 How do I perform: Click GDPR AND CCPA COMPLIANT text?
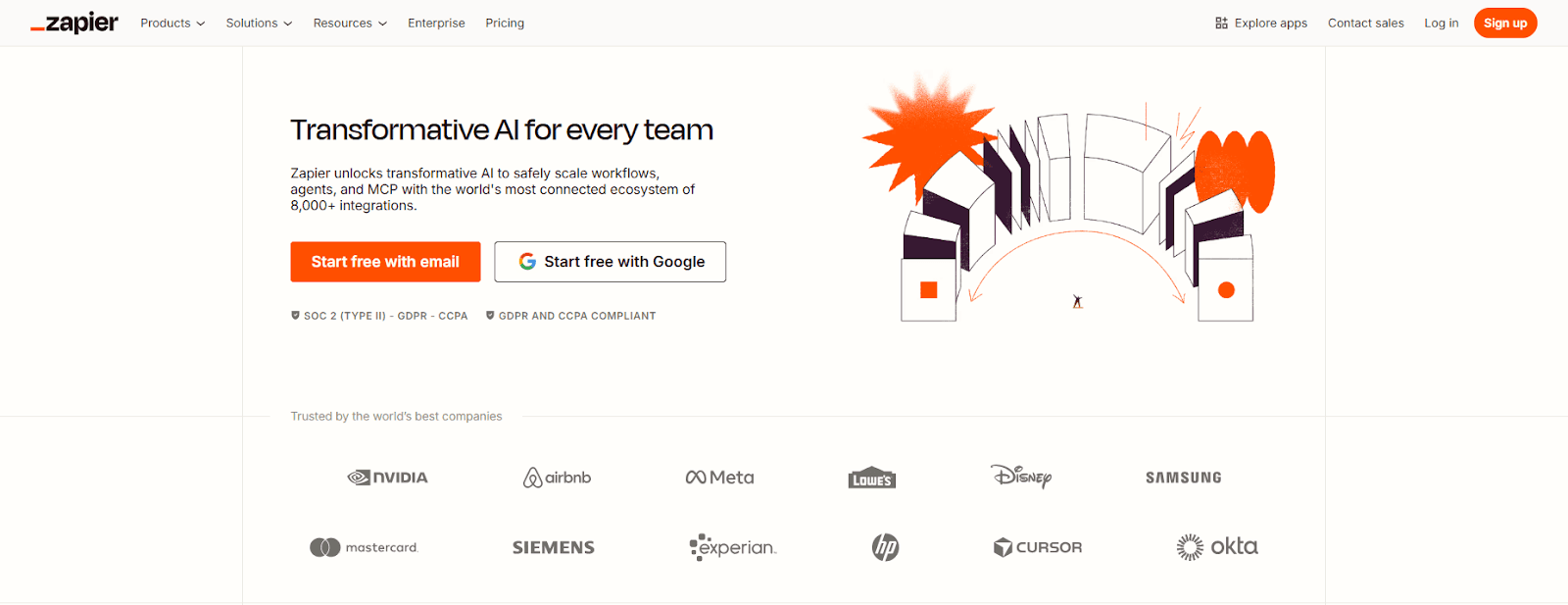pos(577,316)
